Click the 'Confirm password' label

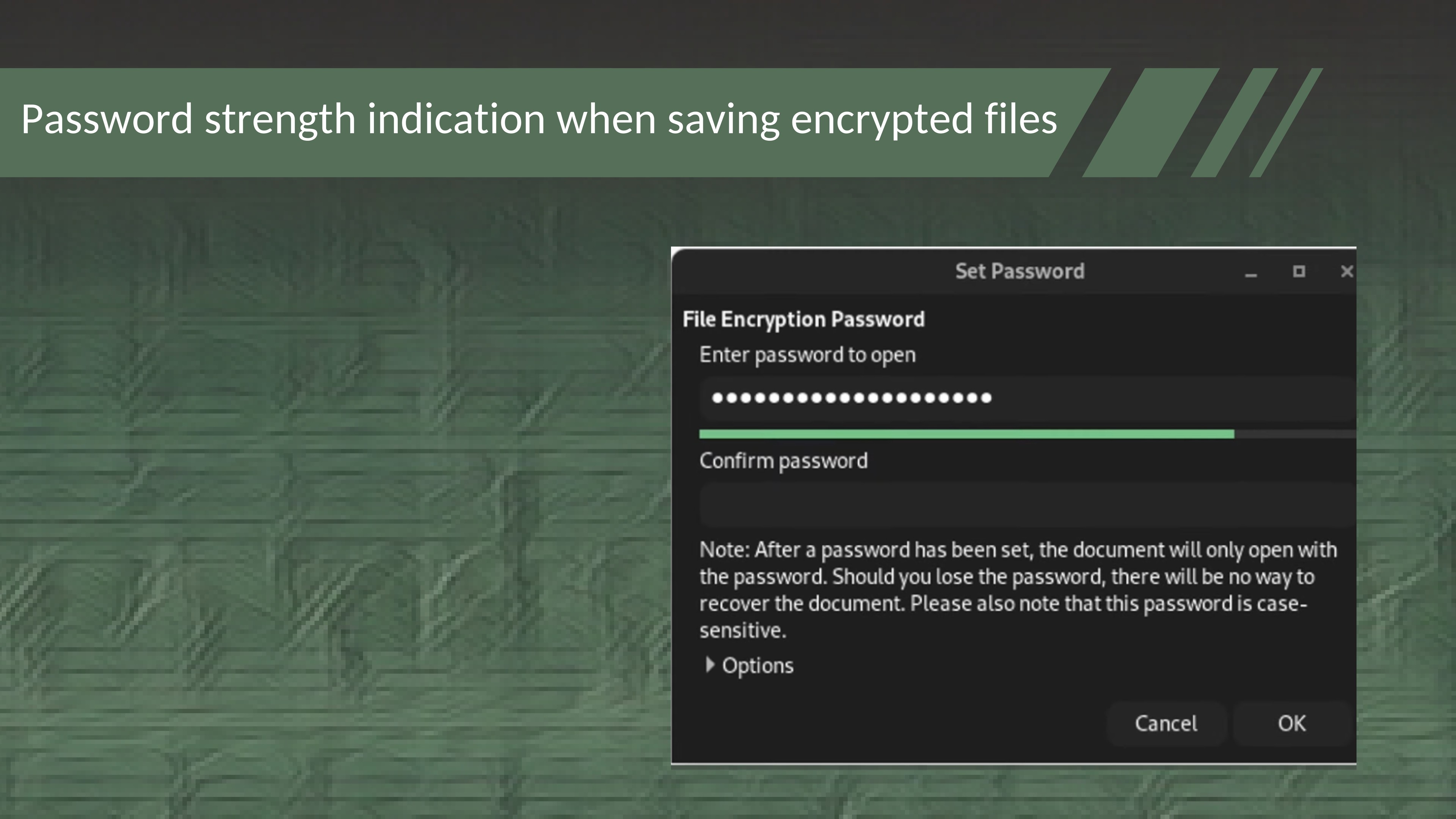click(783, 461)
